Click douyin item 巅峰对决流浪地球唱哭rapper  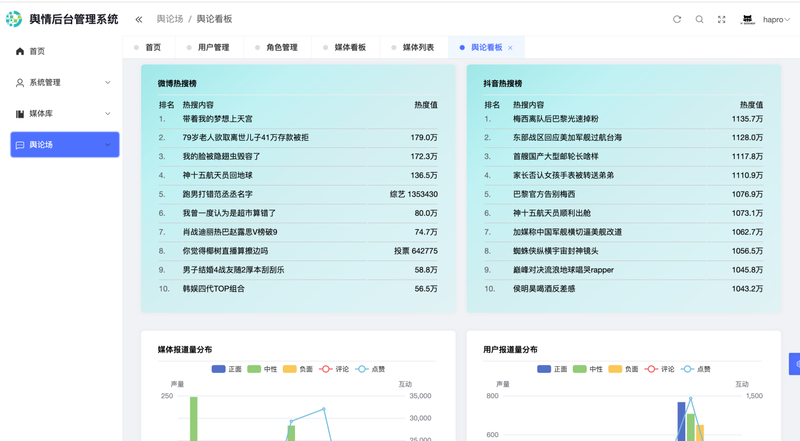[563, 270]
